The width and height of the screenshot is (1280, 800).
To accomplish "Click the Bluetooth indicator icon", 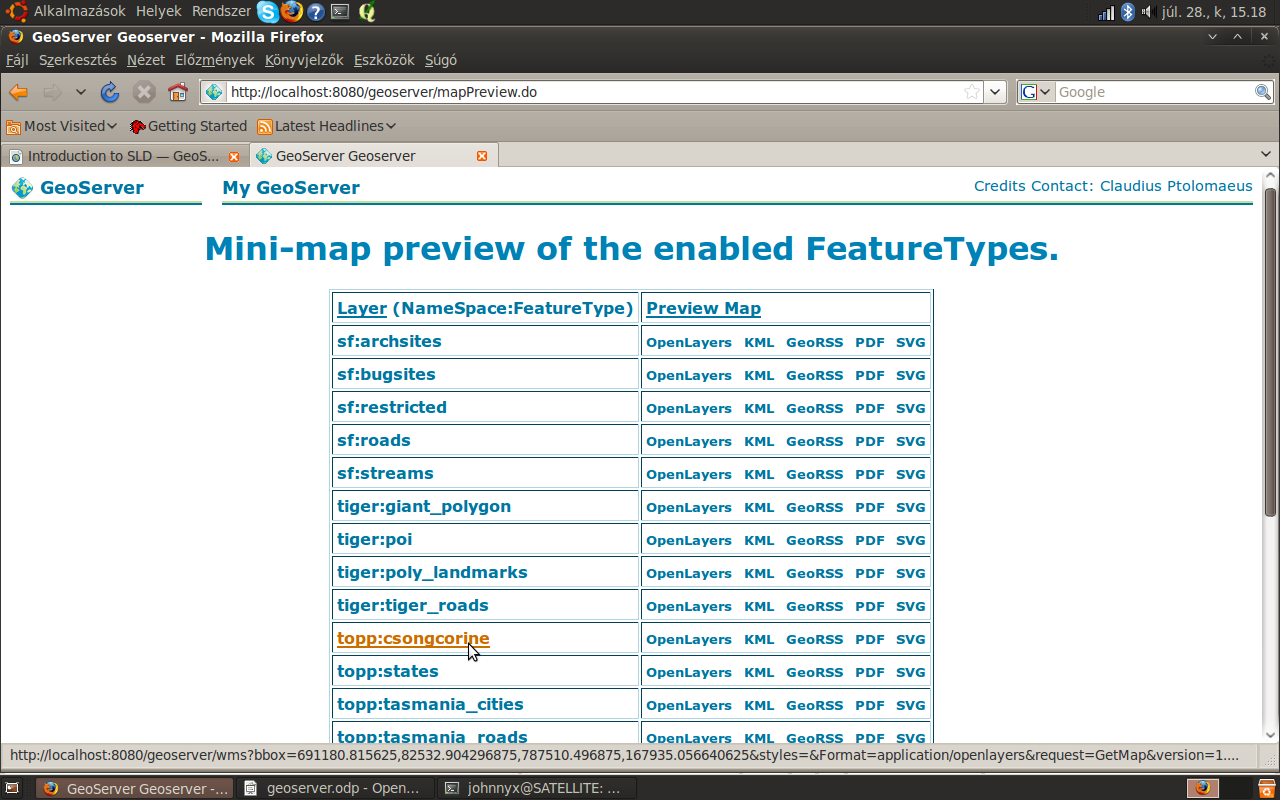I will (x=1127, y=12).
